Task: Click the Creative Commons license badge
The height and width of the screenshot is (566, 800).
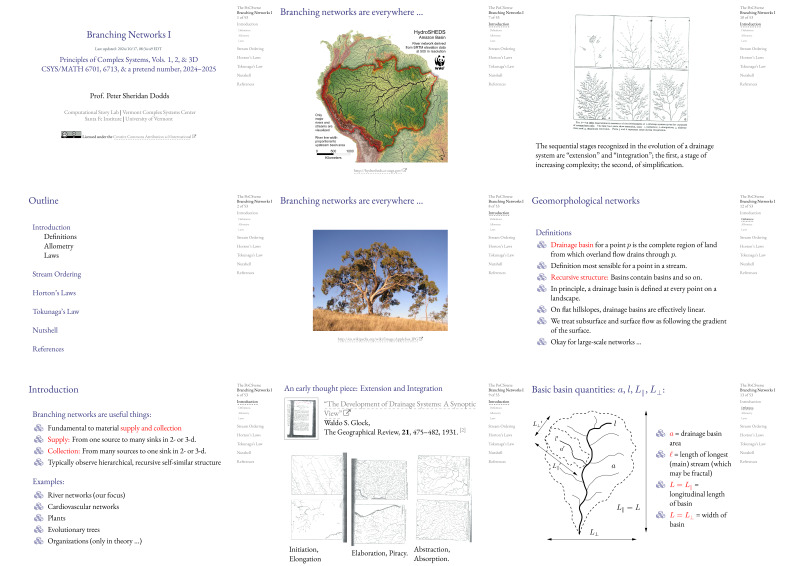Action: pyautogui.click(x=71, y=135)
